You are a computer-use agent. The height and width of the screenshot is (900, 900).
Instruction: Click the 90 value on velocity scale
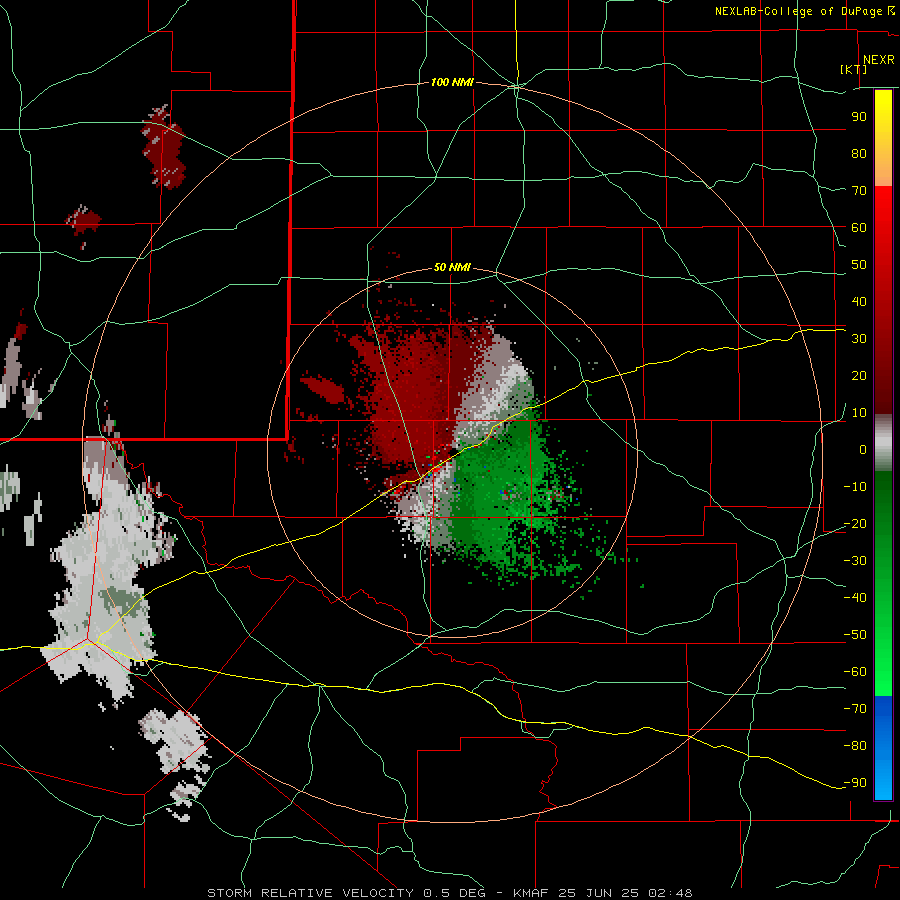[x=859, y=117]
